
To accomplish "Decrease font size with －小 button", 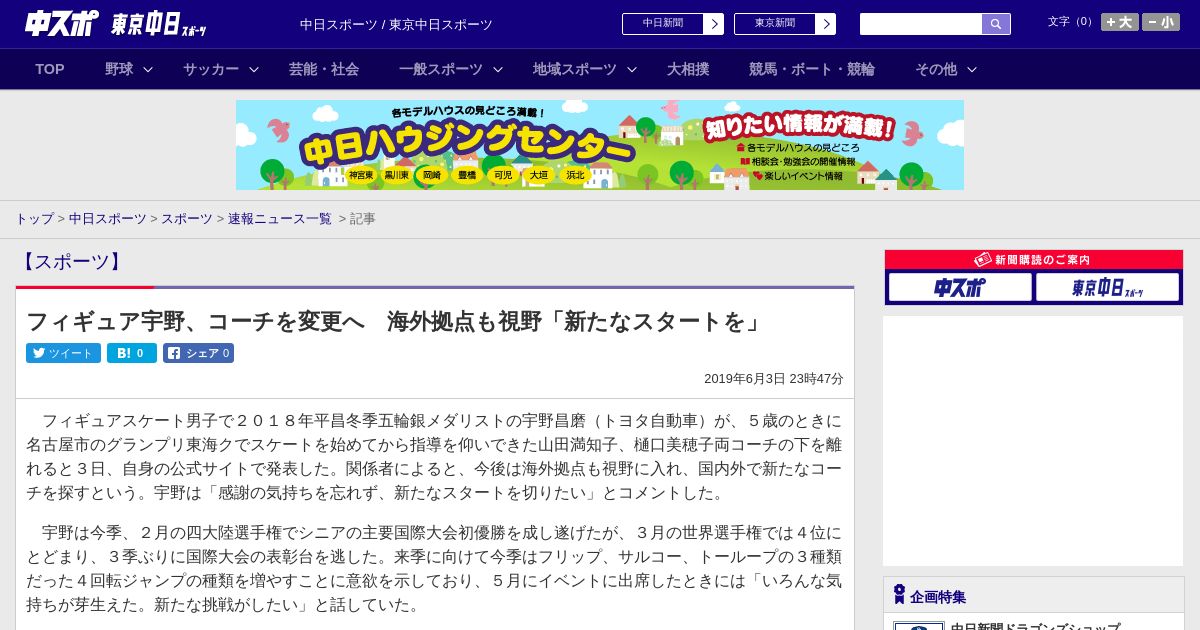I will click(1161, 22).
